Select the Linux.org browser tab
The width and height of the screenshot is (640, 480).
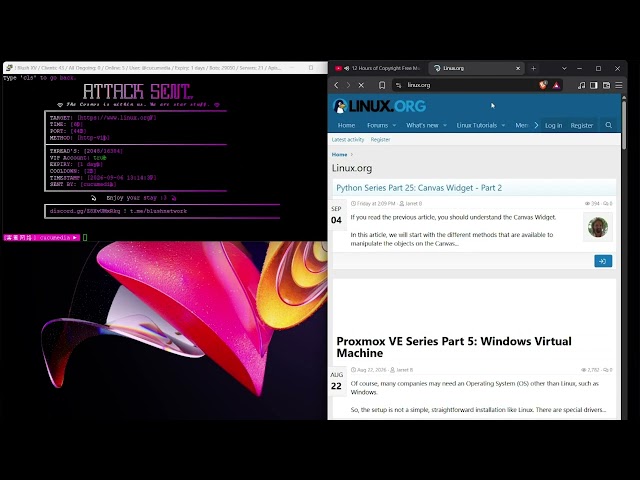pyautogui.click(x=476, y=68)
